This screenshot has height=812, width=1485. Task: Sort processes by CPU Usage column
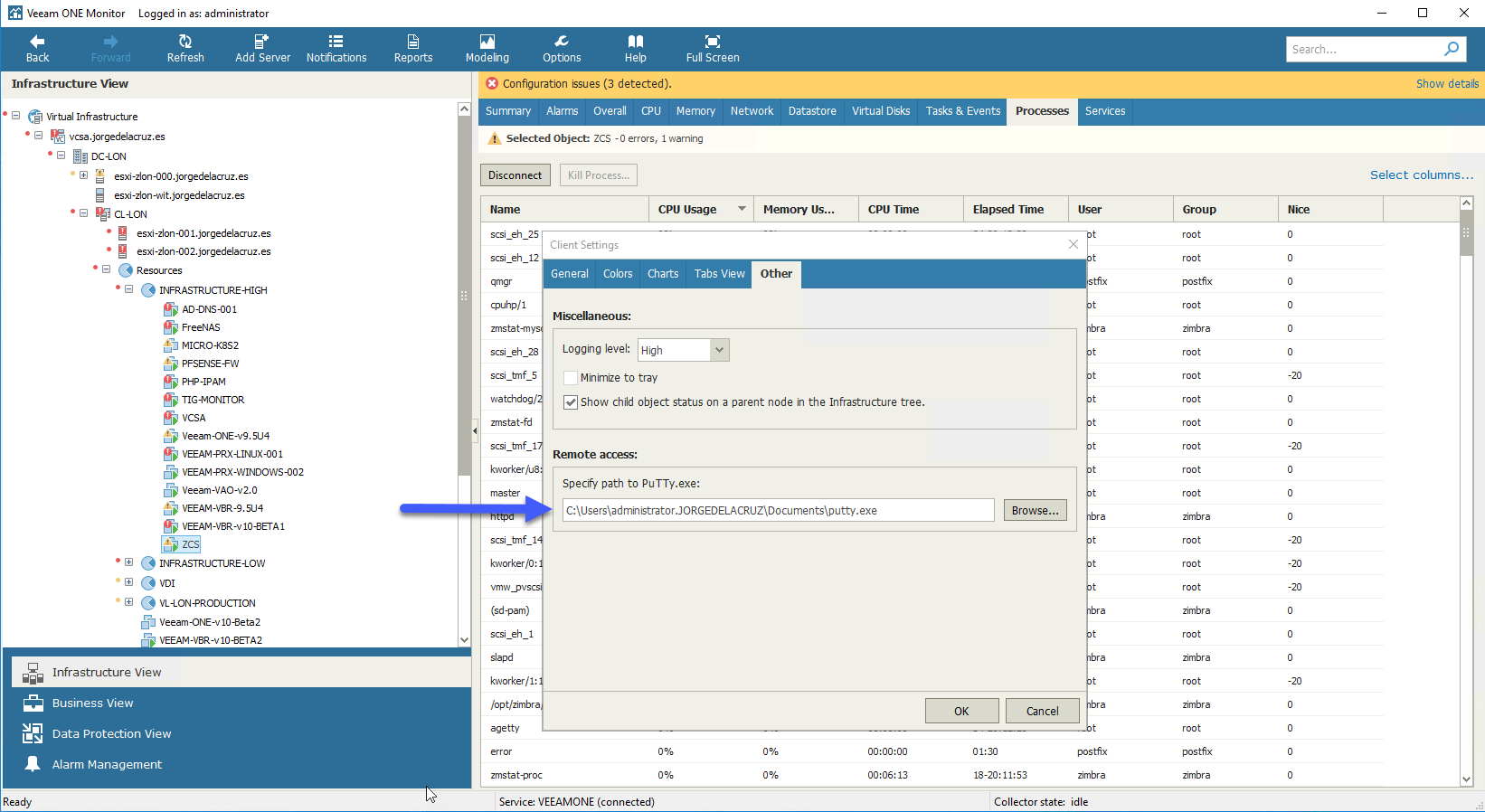pos(701,210)
